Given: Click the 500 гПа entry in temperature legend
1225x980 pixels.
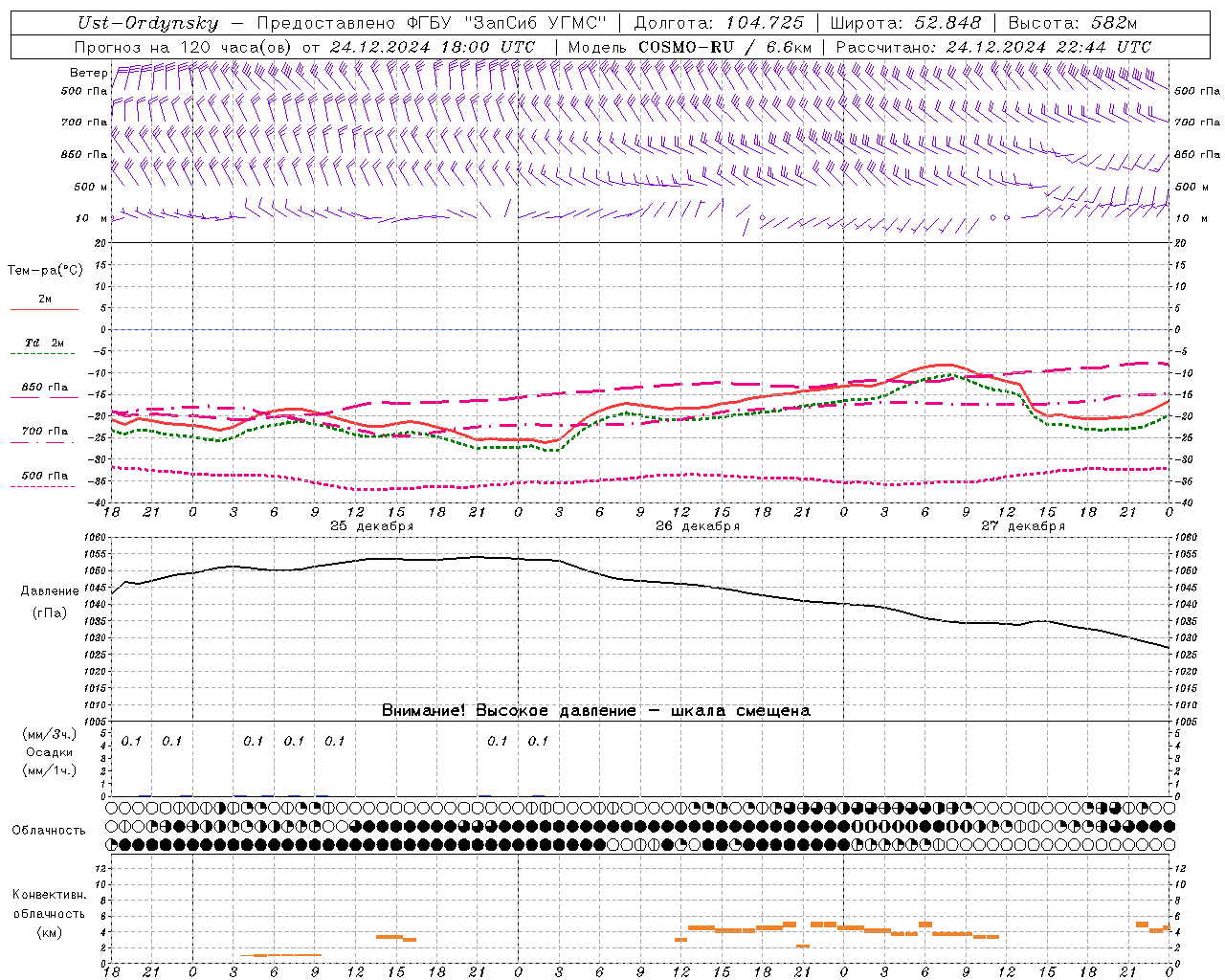Looking at the screenshot, I should 45,476.
